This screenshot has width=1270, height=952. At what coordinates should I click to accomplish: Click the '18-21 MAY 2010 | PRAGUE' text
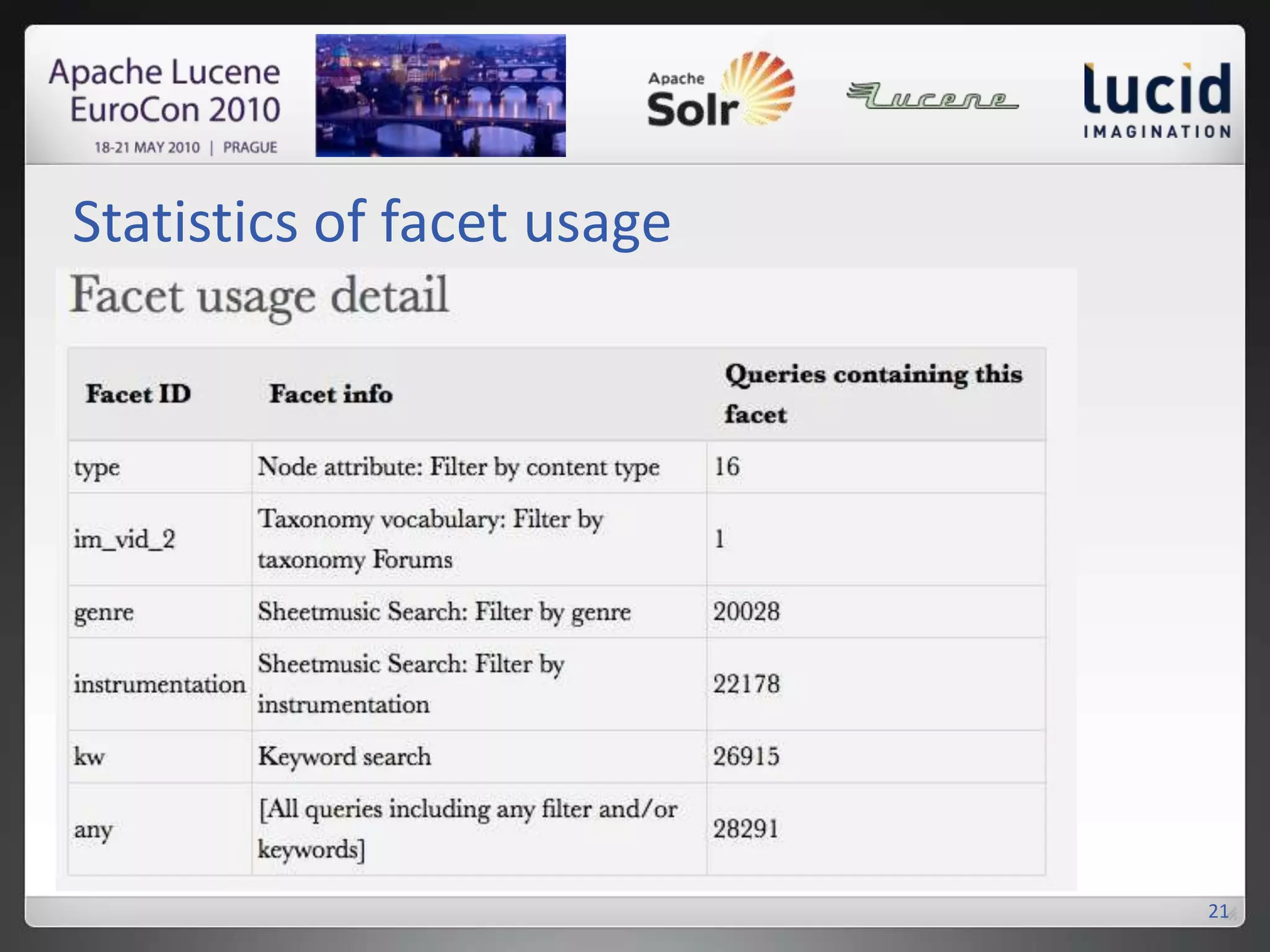185,148
